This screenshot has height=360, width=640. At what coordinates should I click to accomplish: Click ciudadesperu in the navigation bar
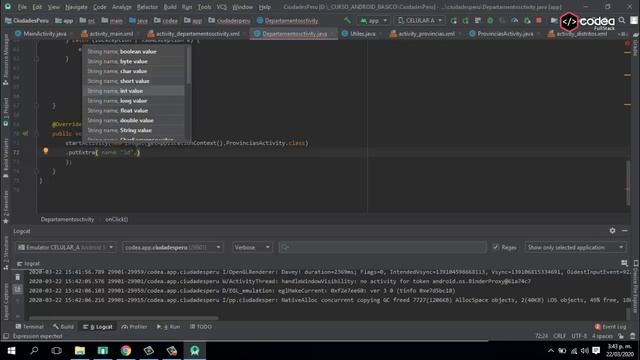coord(229,20)
